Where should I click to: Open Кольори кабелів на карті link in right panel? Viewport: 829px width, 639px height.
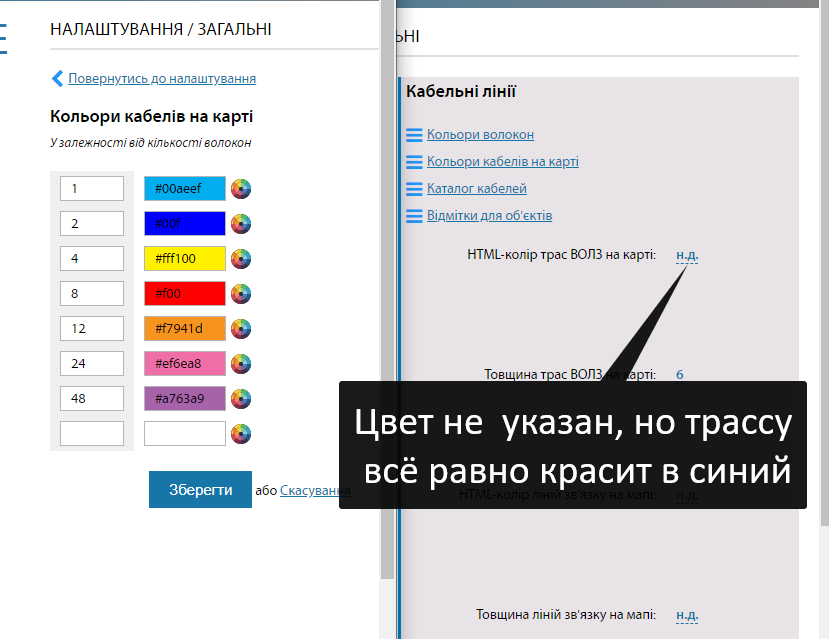[x=503, y=162]
